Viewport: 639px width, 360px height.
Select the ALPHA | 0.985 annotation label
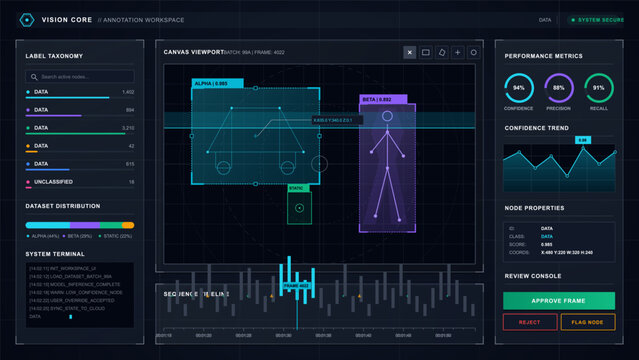pyautogui.click(x=218, y=83)
